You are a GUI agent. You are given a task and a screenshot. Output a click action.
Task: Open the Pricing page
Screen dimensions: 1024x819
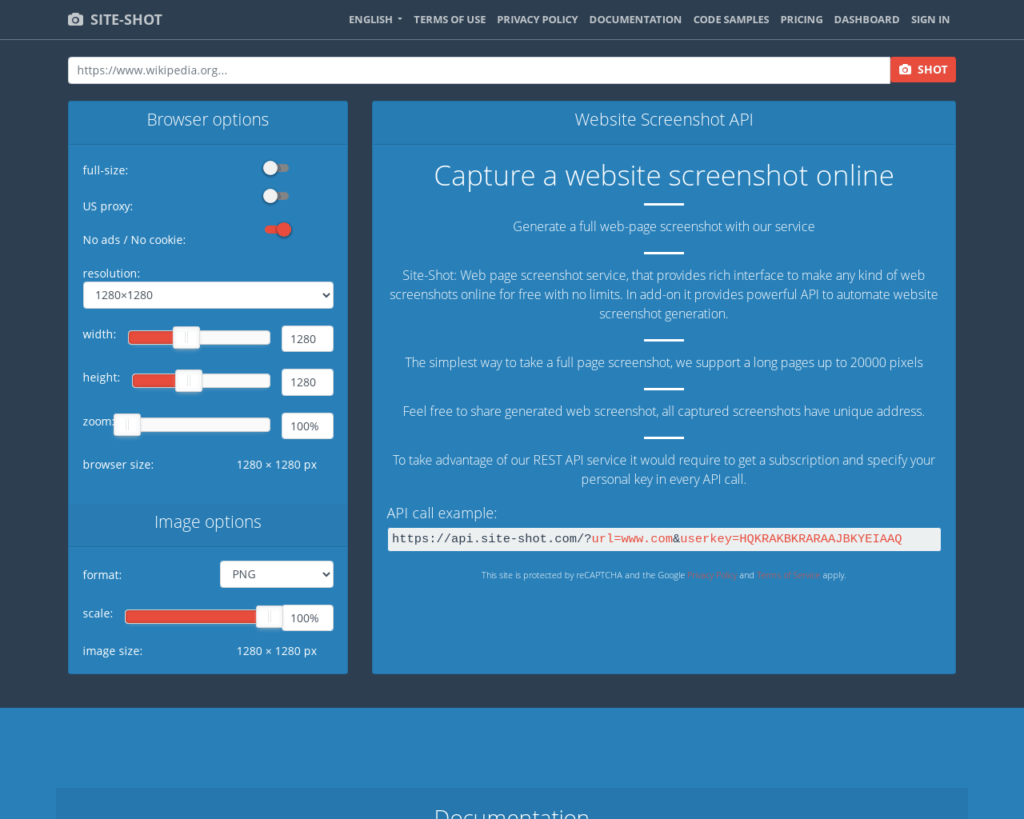tap(801, 19)
